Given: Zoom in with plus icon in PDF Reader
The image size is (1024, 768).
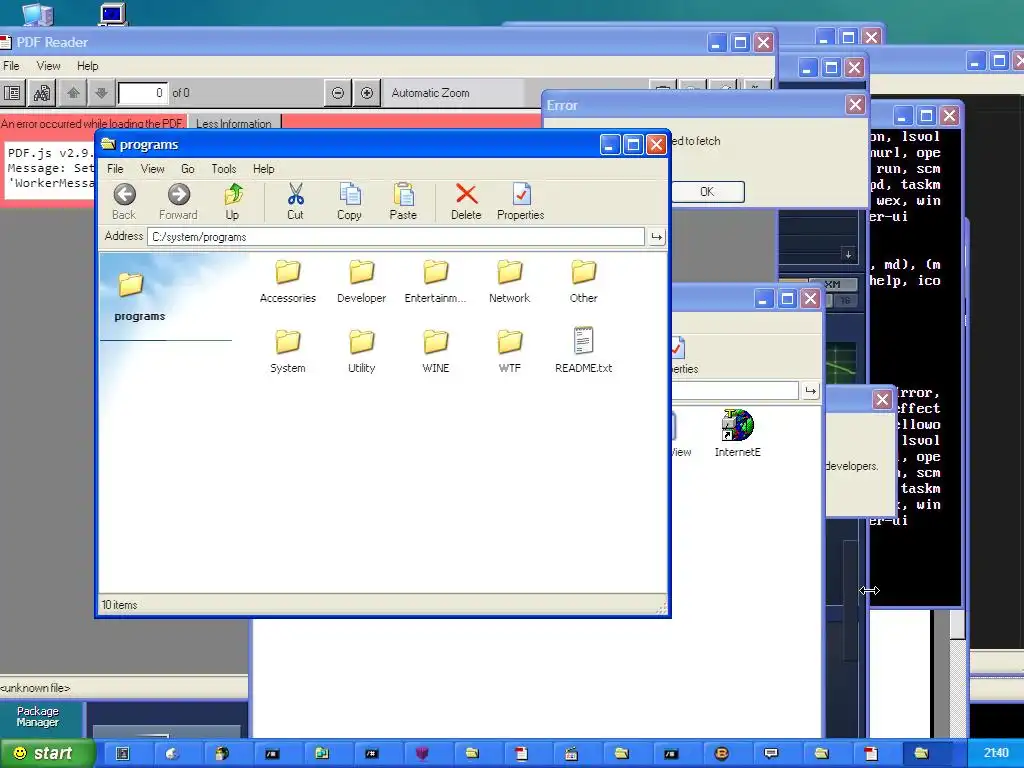Looking at the screenshot, I should [367, 93].
